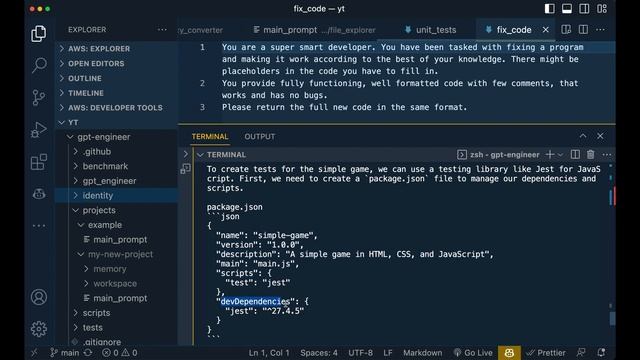Select the zsh - gpt-engineer terminal
Screen dimensions: 640x360
(498, 155)
